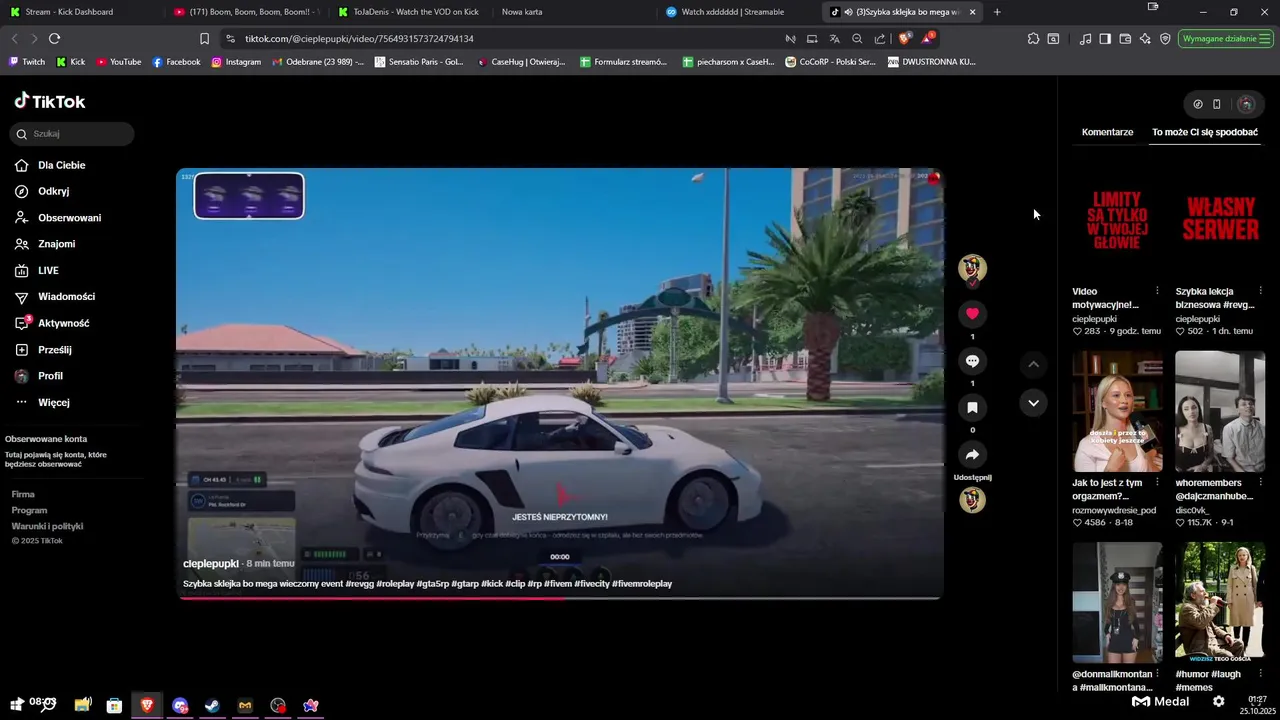Open the Jak to jest z tym orgazmem video thumbnail

[x=1117, y=411]
